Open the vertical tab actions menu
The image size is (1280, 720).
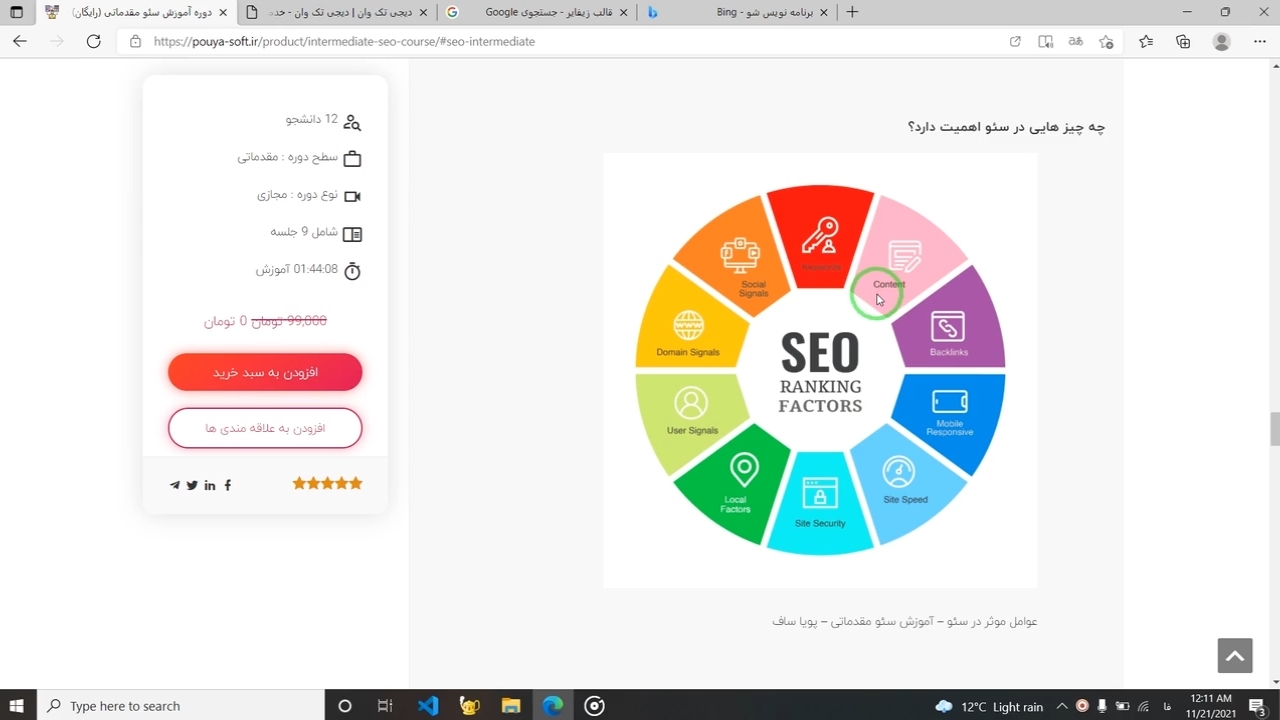pyautogui.click(x=16, y=13)
